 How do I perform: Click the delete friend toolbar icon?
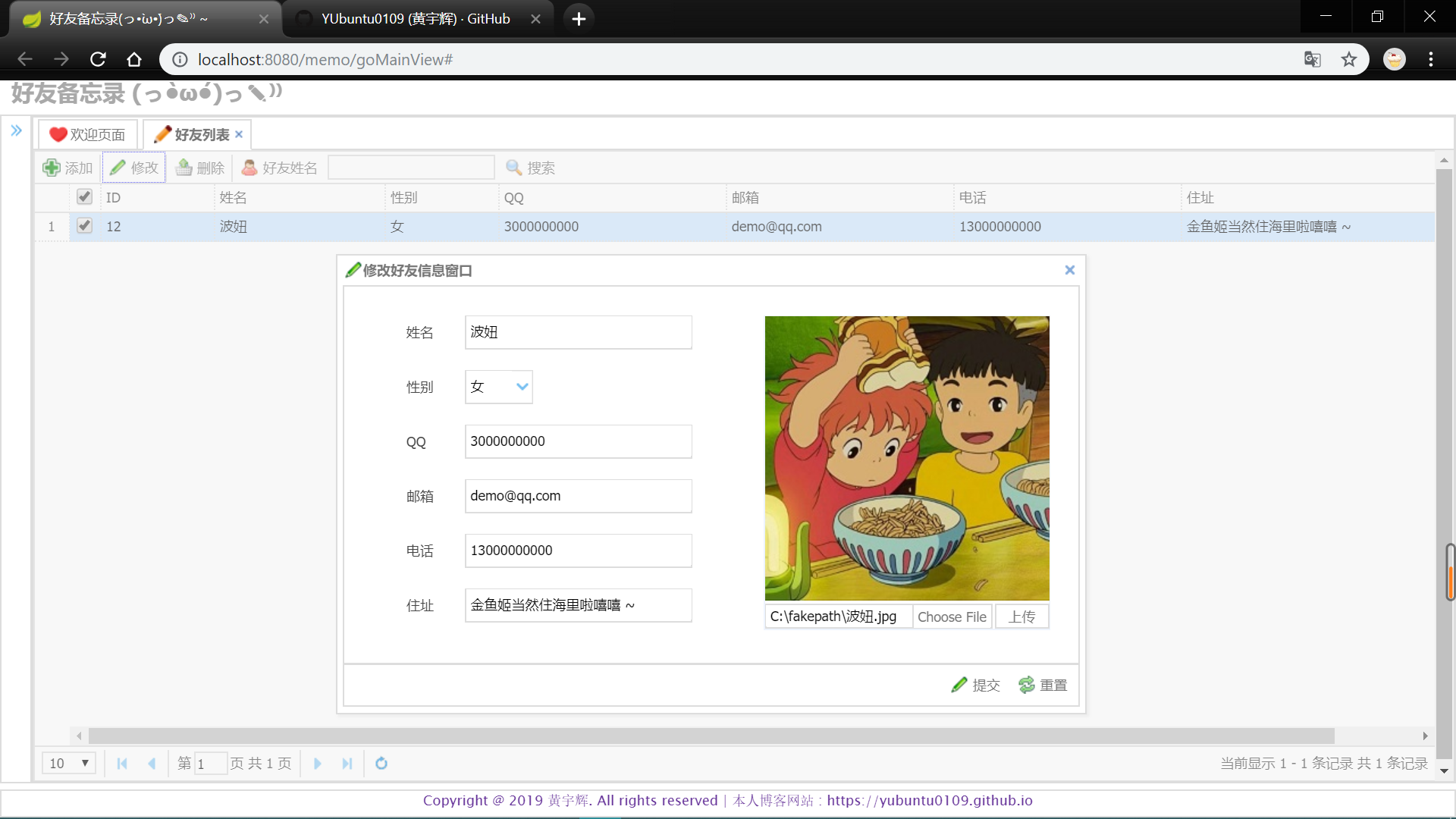(x=184, y=168)
